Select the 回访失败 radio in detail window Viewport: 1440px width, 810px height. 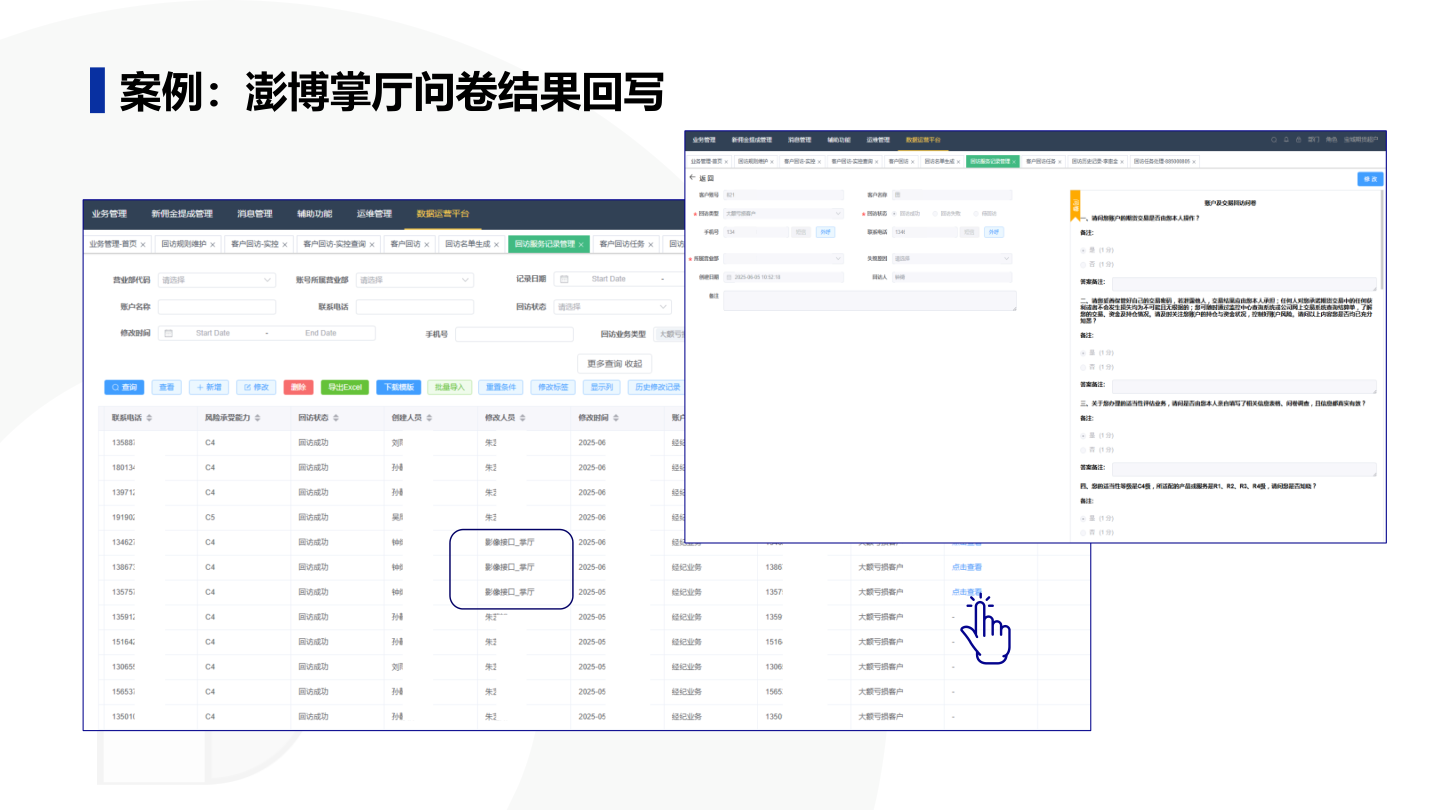click(x=935, y=213)
